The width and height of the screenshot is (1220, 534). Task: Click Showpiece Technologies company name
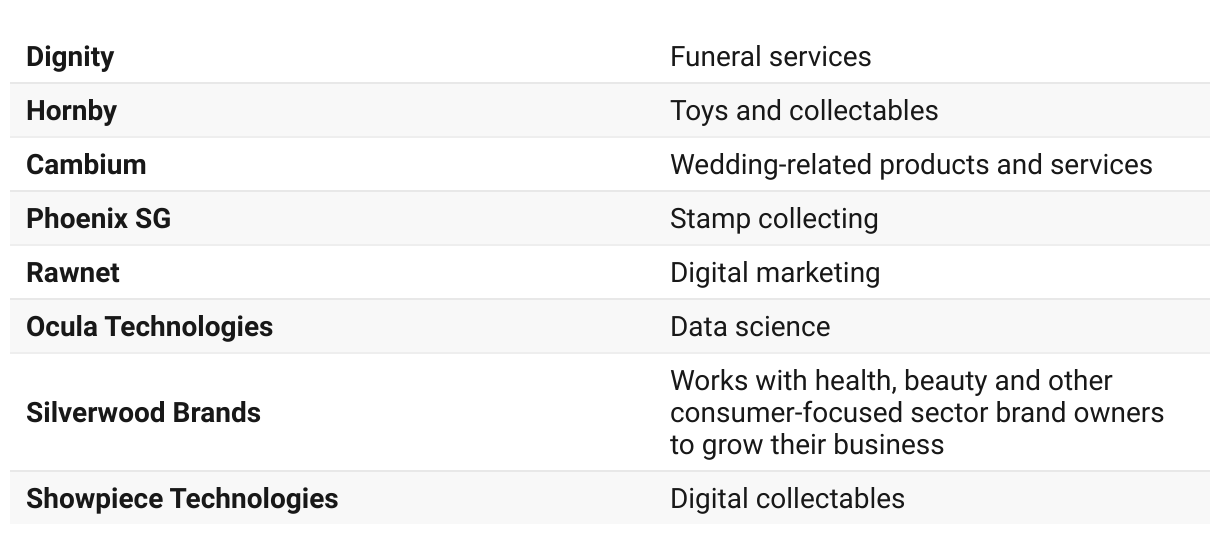point(182,498)
